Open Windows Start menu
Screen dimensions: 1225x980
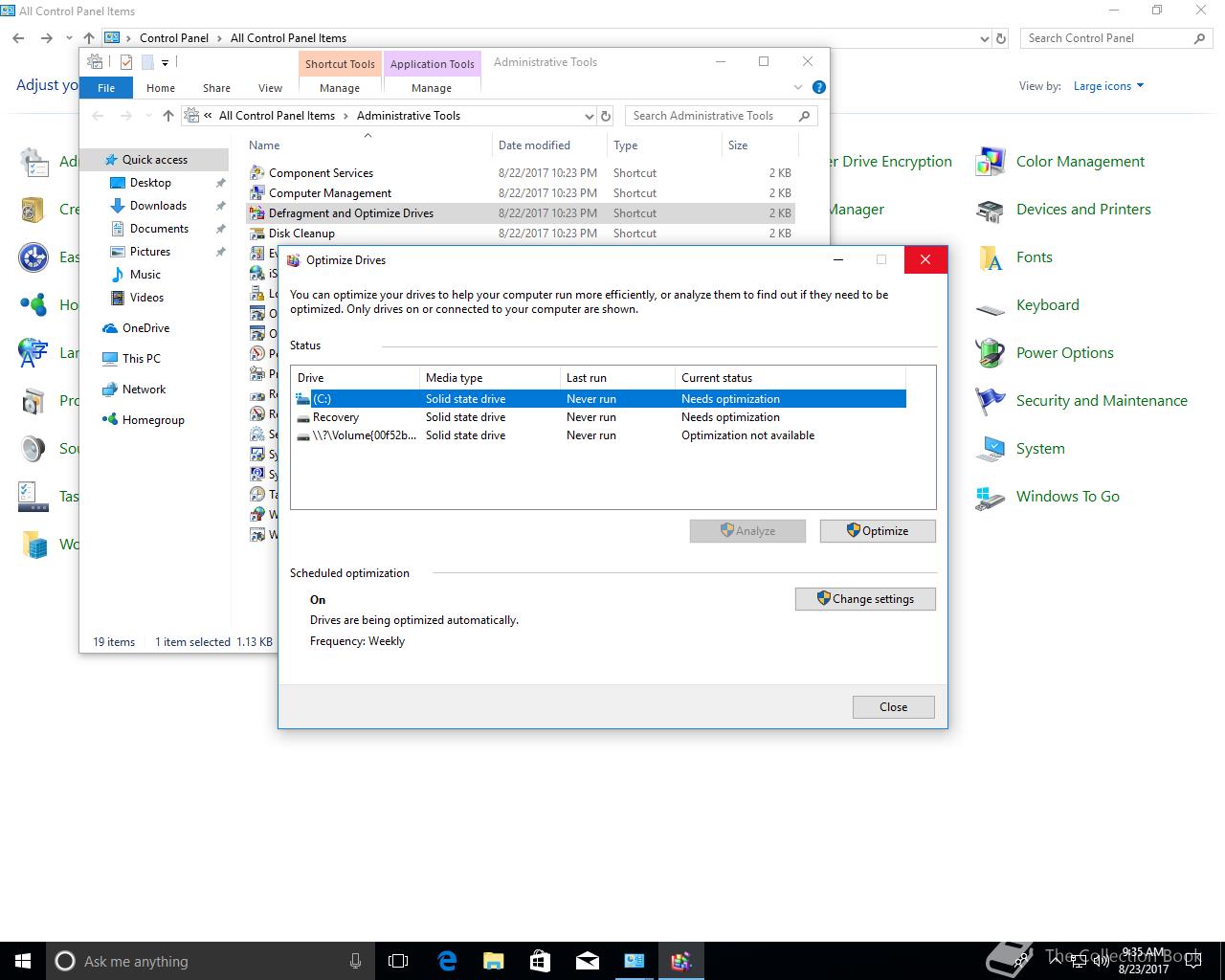pos(23,961)
